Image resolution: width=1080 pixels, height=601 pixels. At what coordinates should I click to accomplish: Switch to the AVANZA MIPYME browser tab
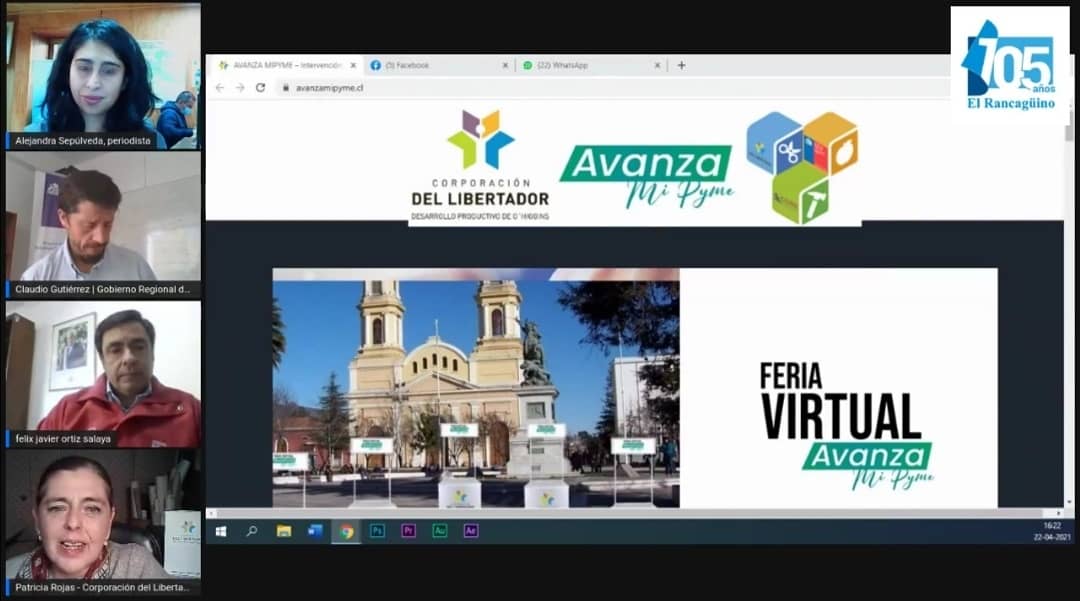pyautogui.click(x=285, y=65)
